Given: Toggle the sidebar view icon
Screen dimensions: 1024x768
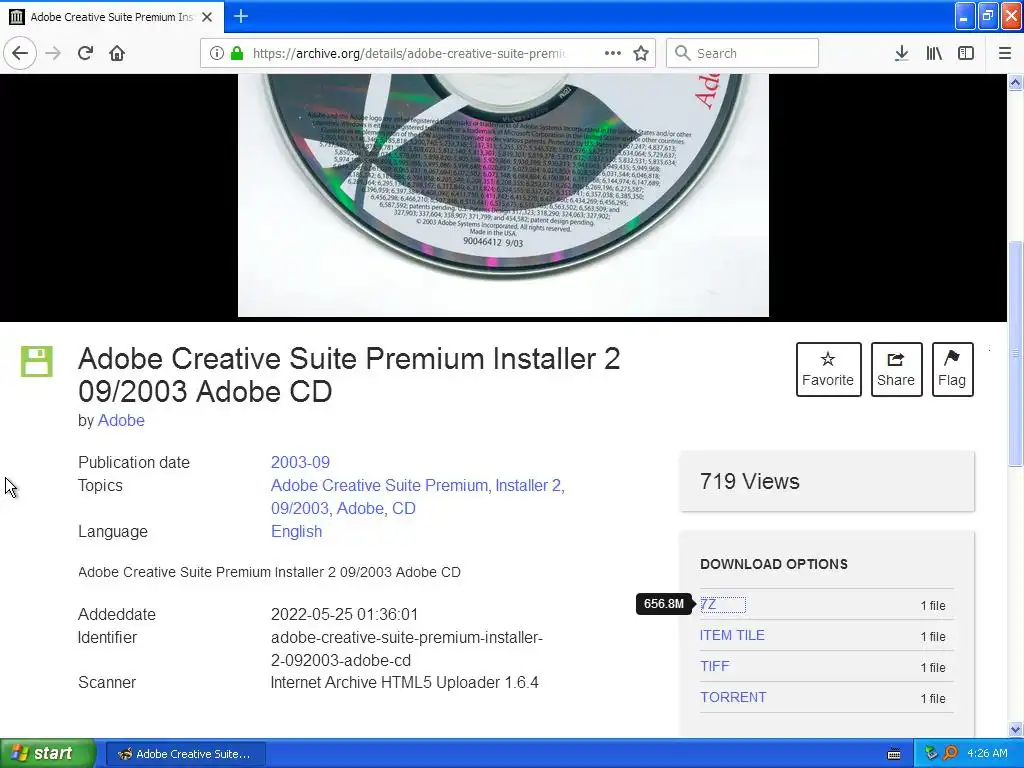Looking at the screenshot, I should (x=966, y=53).
